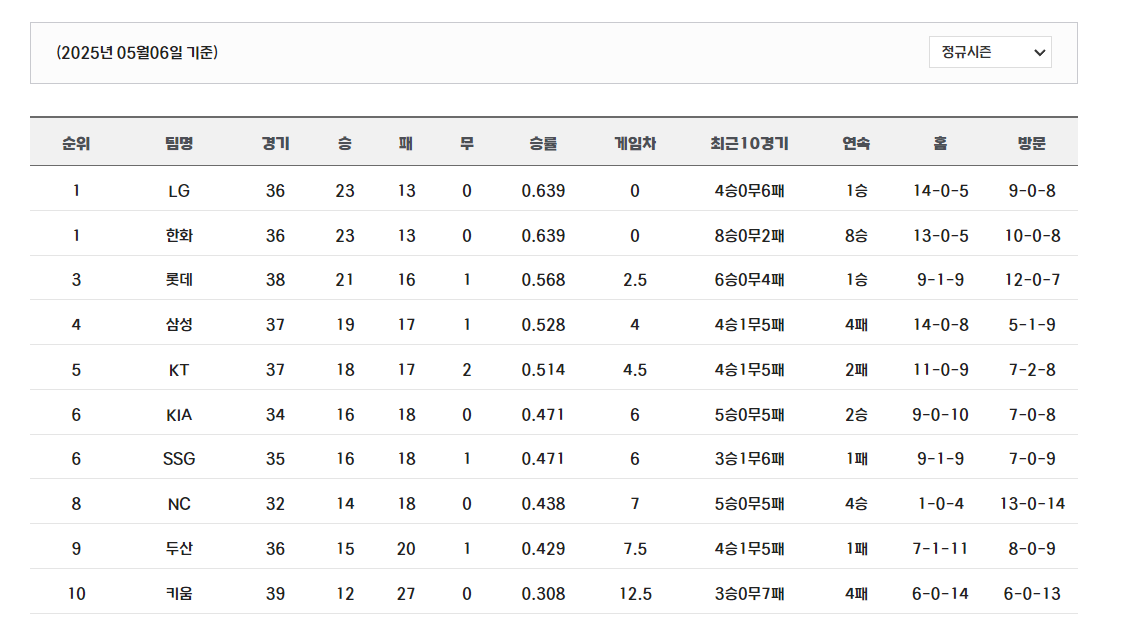This screenshot has height=630, width=1134.
Task: Click the KT team name
Action: point(179,370)
